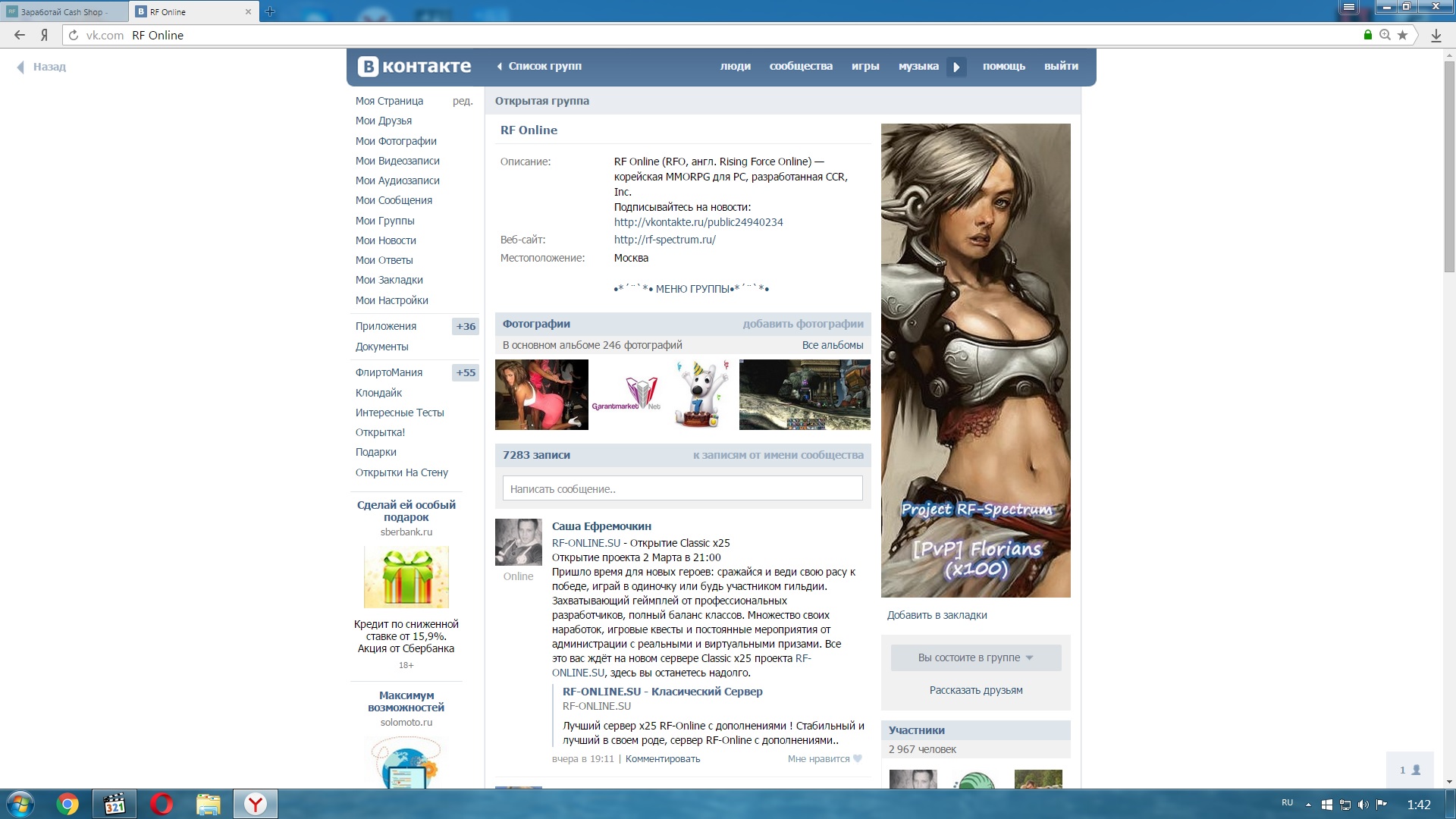Open люди in the top menu

pyautogui.click(x=735, y=66)
